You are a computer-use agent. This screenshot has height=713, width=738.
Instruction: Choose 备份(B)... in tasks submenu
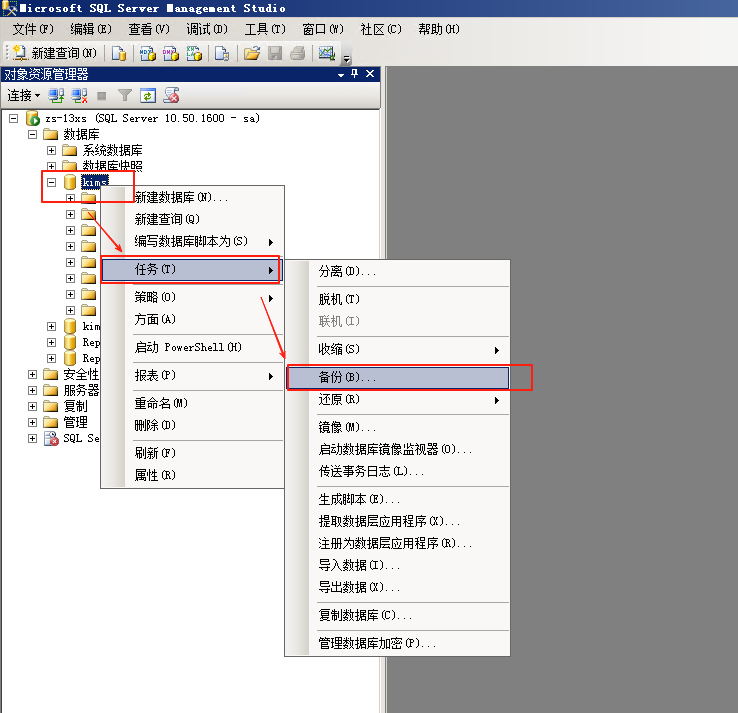[398, 377]
